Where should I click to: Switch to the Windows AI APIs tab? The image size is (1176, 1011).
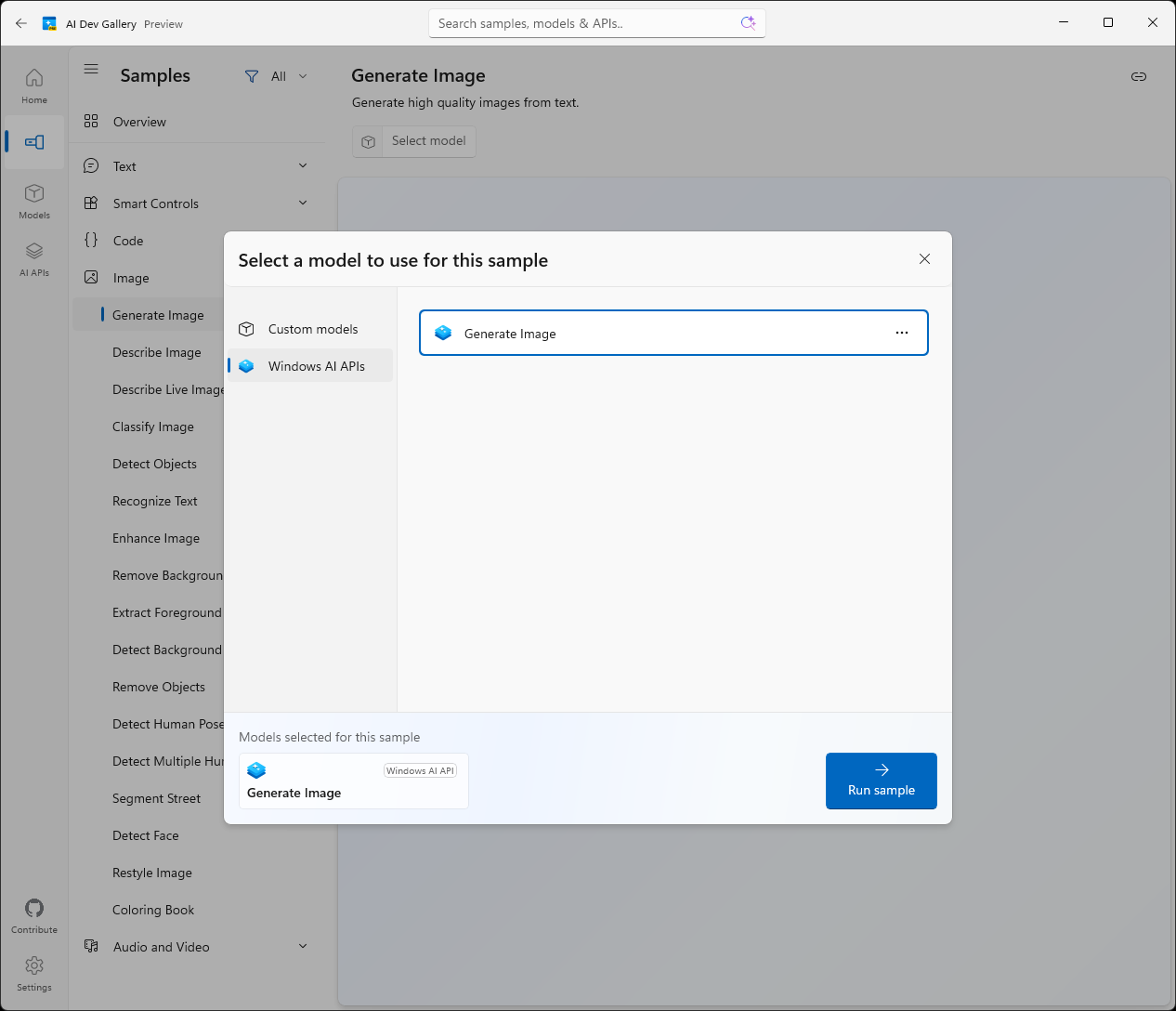310,366
